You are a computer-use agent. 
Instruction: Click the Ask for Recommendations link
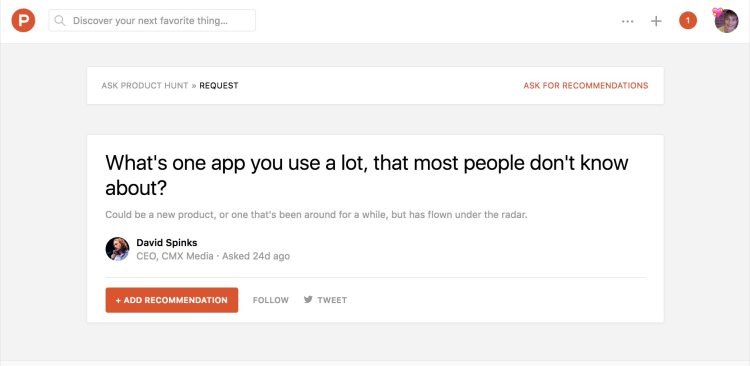point(586,86)
